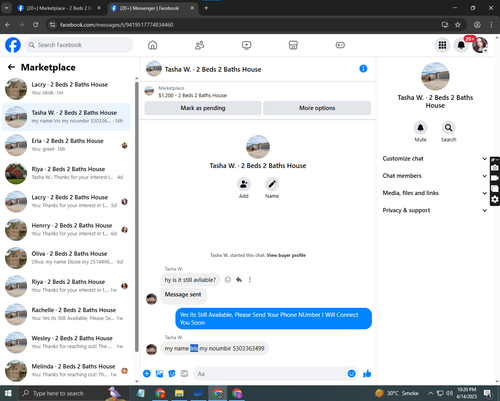Attach a photo with the image icon

point(160,374)
